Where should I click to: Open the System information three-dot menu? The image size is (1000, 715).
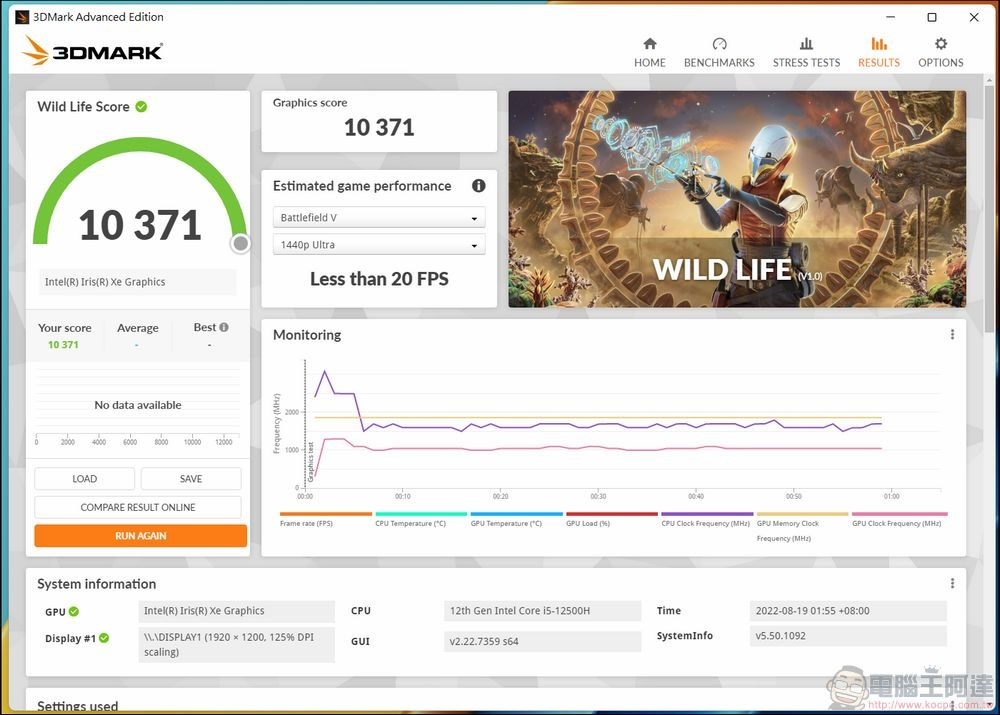(x=952, y=584)
